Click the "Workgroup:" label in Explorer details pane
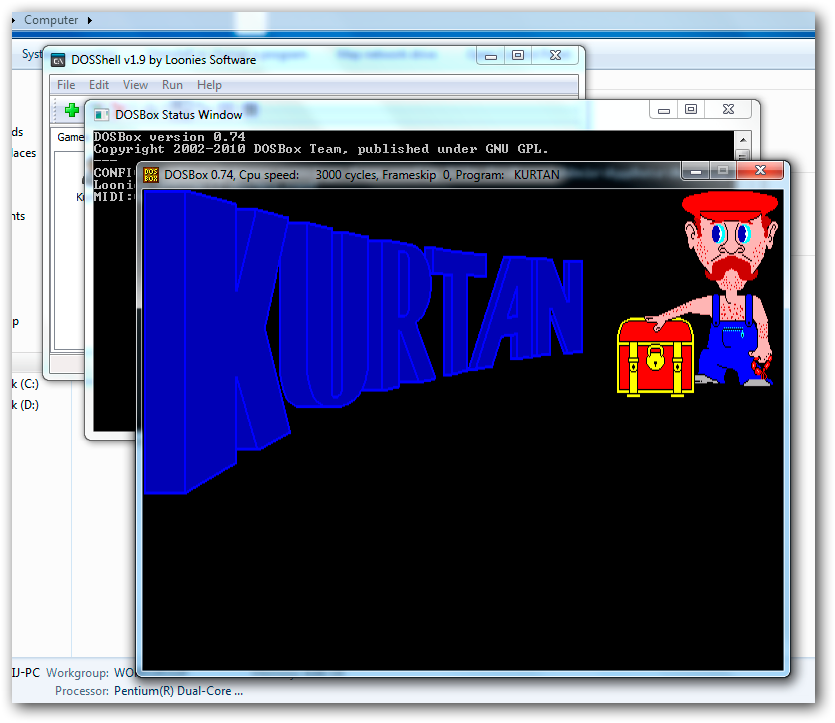835x723 pixels. [x=78, y=673]
